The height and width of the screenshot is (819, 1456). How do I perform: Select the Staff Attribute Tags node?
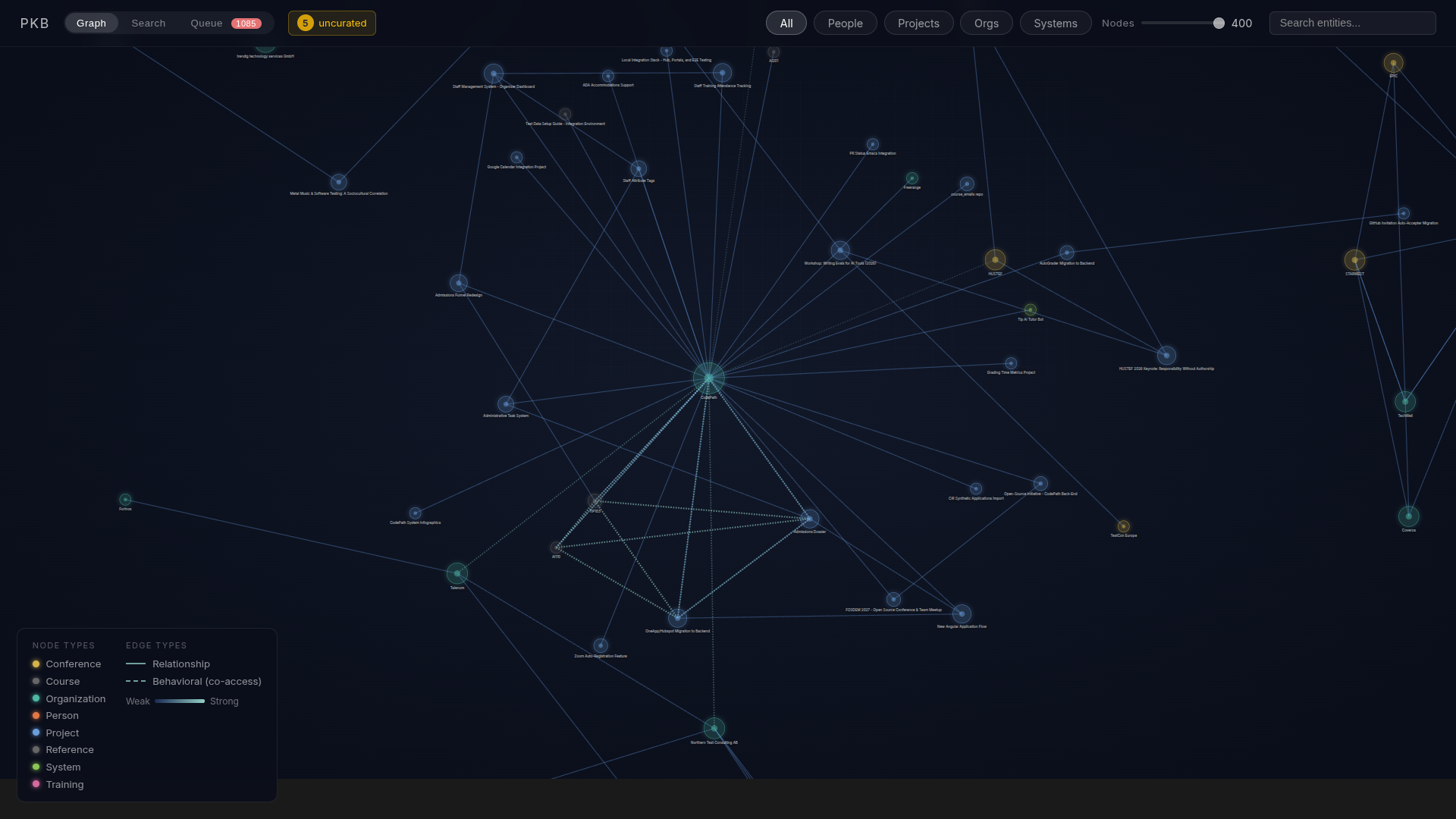click(x=639, y=168)
